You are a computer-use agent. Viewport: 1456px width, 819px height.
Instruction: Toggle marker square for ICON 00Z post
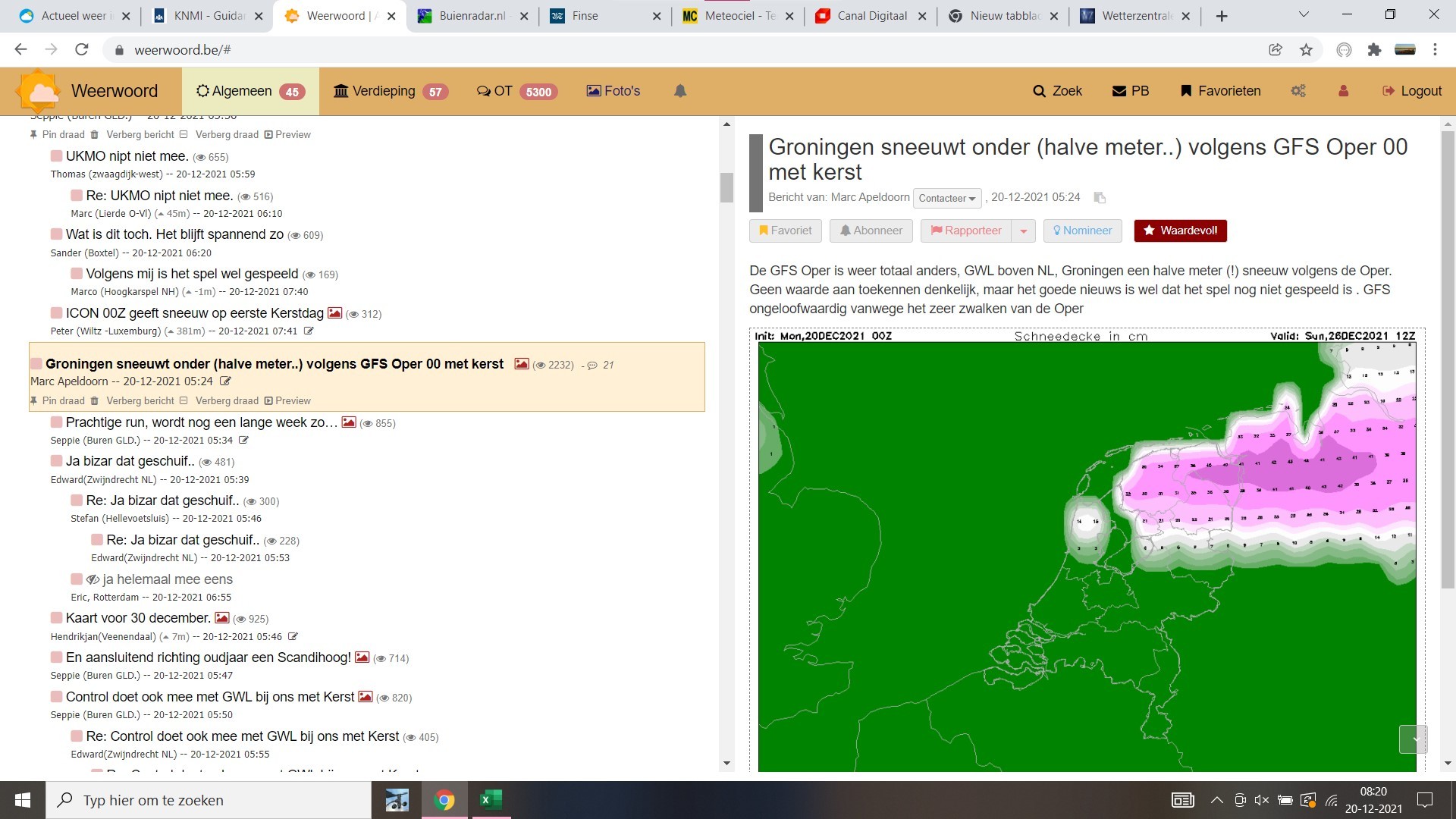57,312
